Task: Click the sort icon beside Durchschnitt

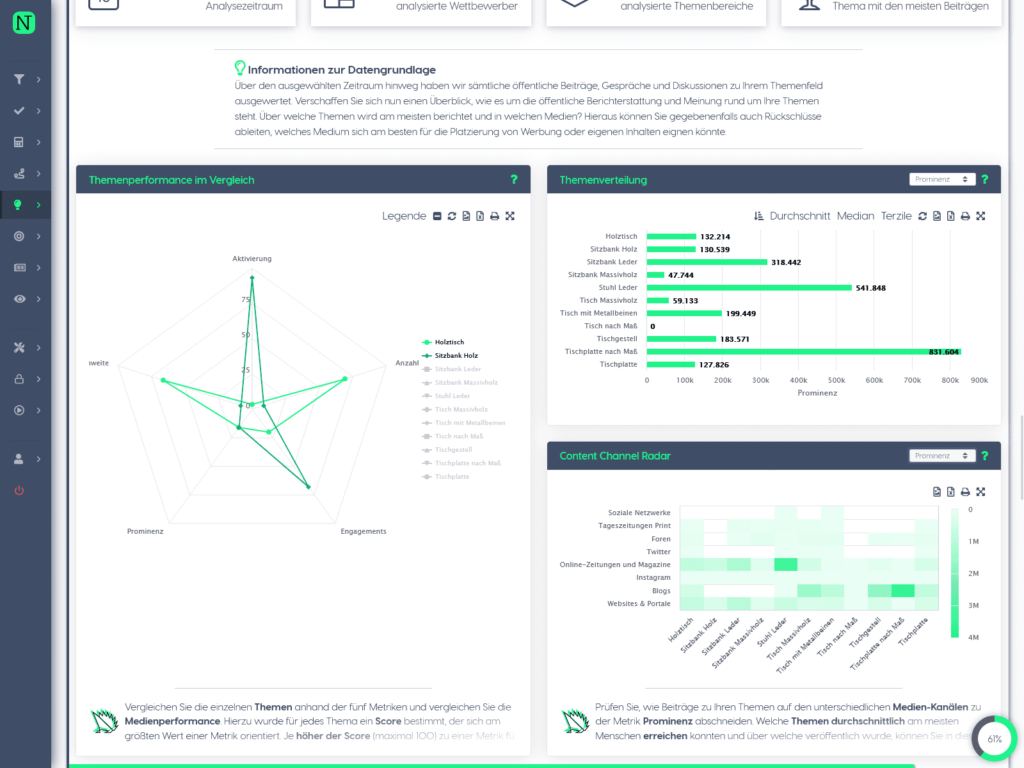Action: tap(758, 216)
